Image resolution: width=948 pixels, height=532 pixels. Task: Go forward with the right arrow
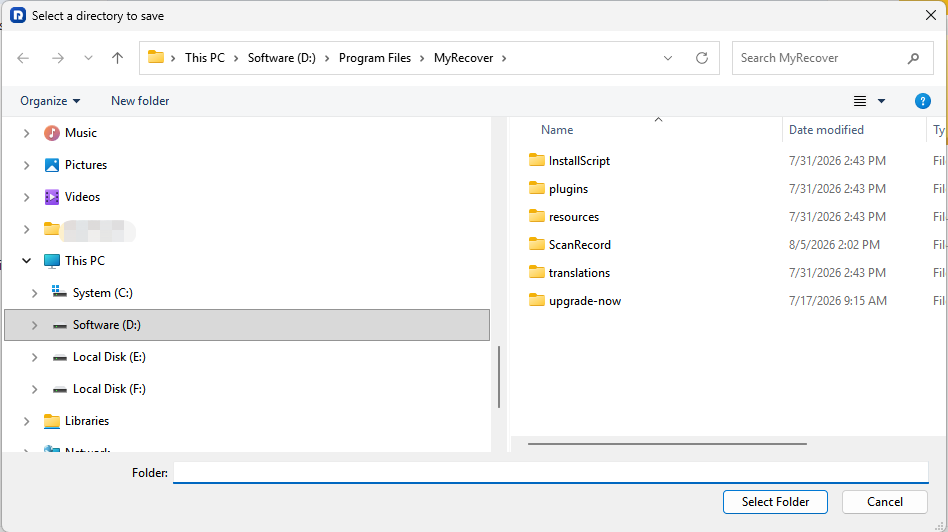pyautogui.click(x=58, y=58)
